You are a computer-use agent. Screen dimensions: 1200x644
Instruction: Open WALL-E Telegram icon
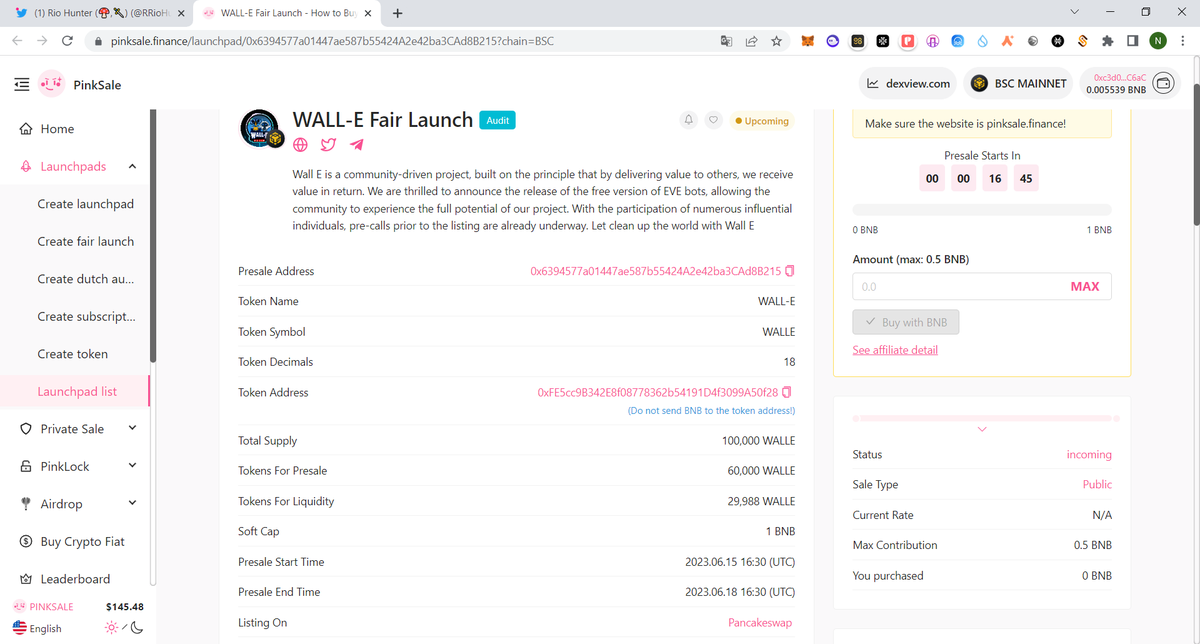click(356, 144)
